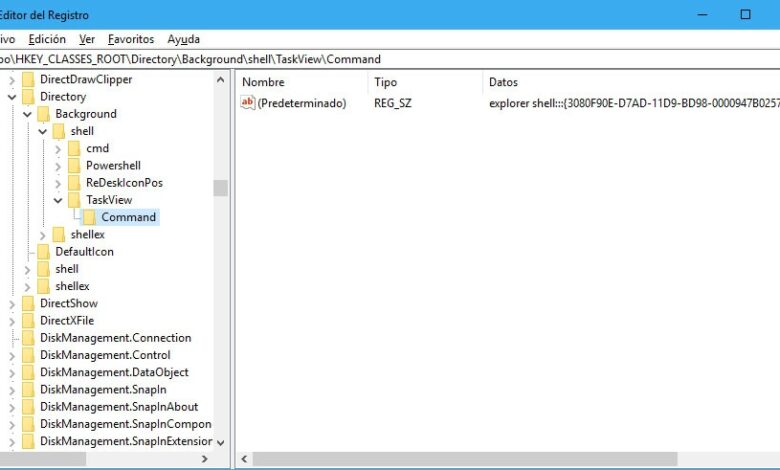Image resolution: width=780 pixels, height=470 pixels.
Task: Click the DiskManagement.SnapInAbout folder icon
Action: pos(28,407)
